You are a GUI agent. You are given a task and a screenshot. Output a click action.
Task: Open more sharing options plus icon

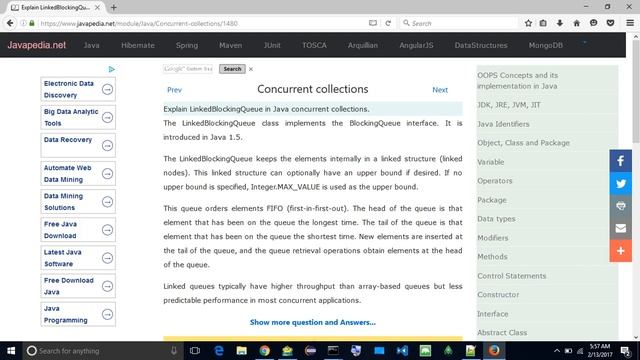tap(620, 251)
